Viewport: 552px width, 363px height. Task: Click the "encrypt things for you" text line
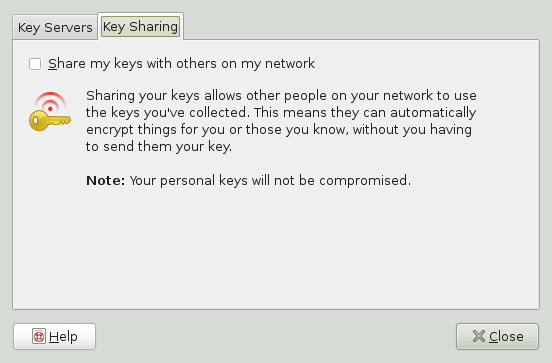(x=279, y=130)
